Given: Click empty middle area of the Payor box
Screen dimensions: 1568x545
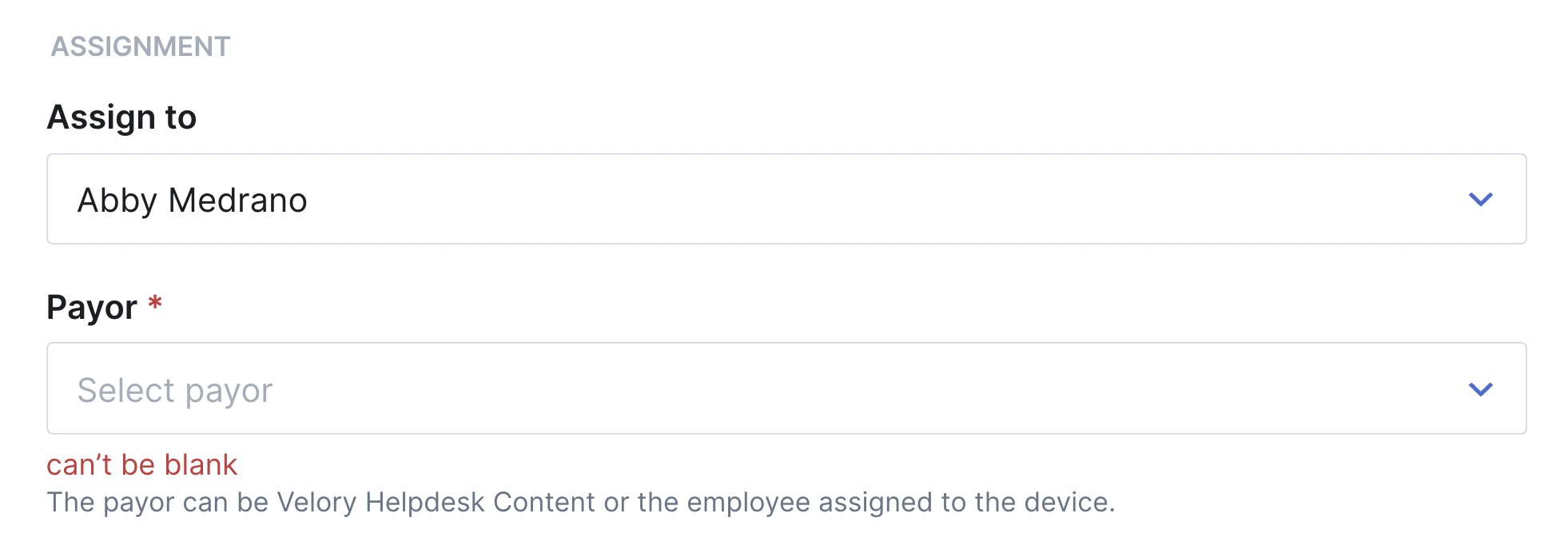Looking at the screenshot, I should (x=799, y=389).
